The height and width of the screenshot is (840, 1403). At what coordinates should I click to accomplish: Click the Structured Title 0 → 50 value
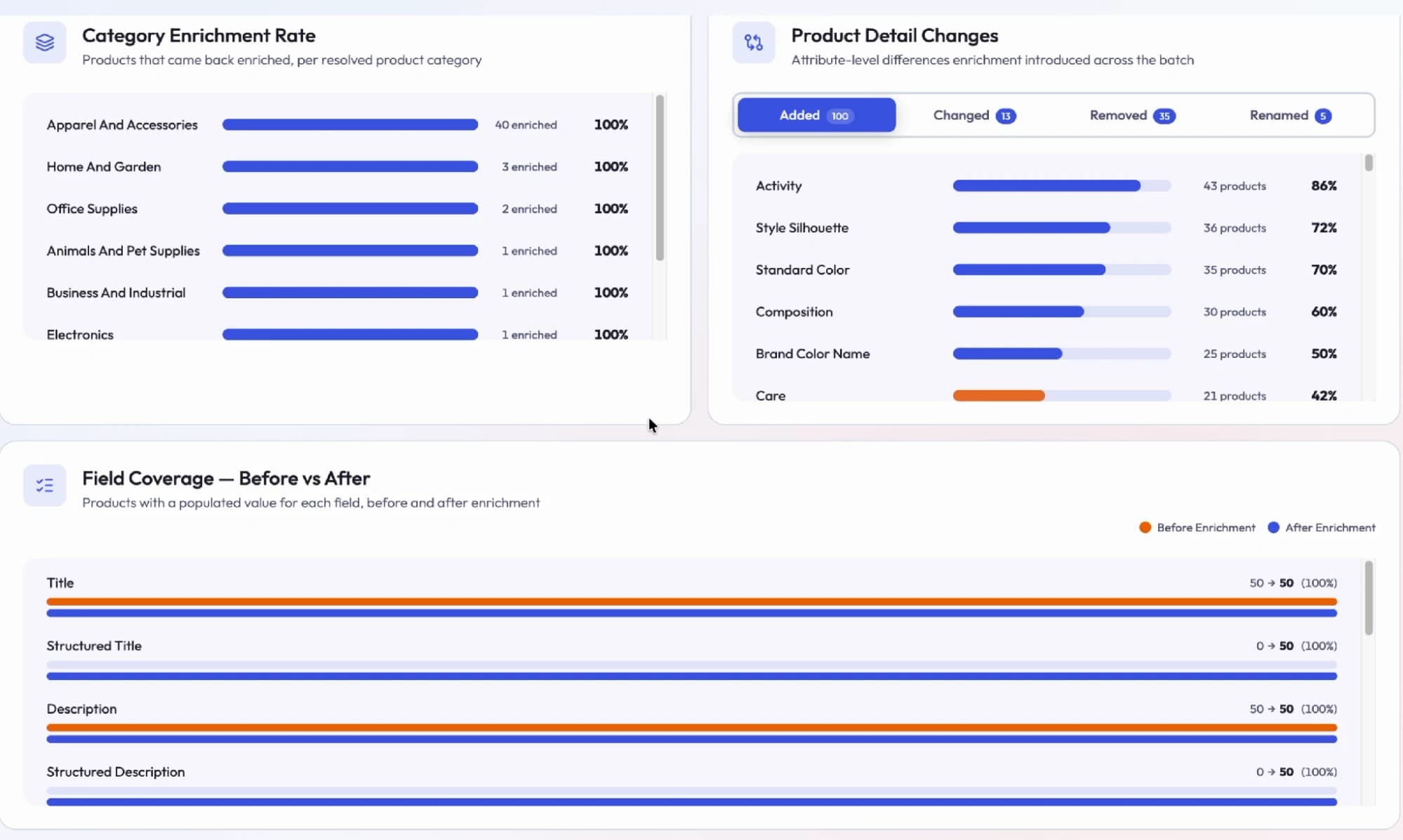point(1275,646)
